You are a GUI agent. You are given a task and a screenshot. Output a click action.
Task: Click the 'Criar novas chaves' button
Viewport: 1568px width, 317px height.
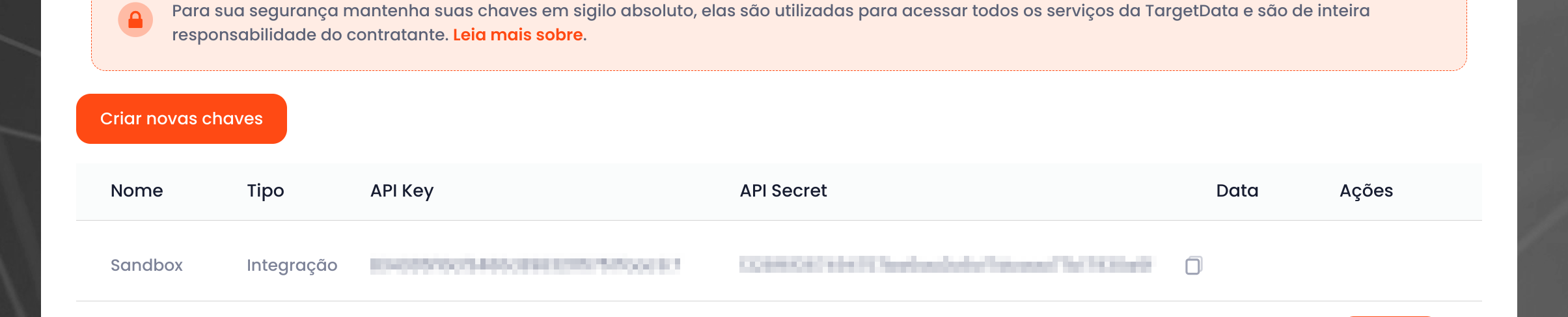pos(182,118)
